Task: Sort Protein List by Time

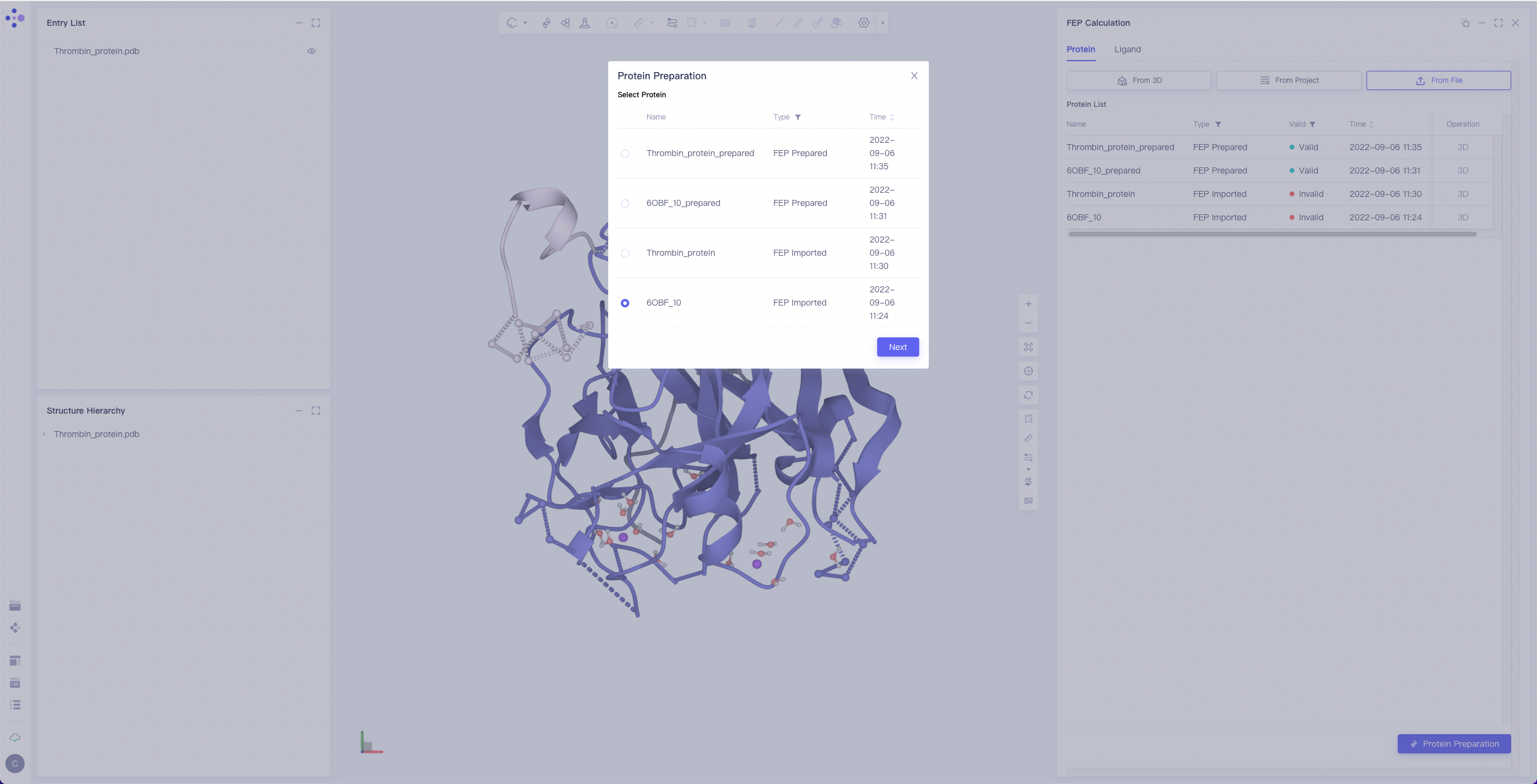Action: [x=1371, y=124]
